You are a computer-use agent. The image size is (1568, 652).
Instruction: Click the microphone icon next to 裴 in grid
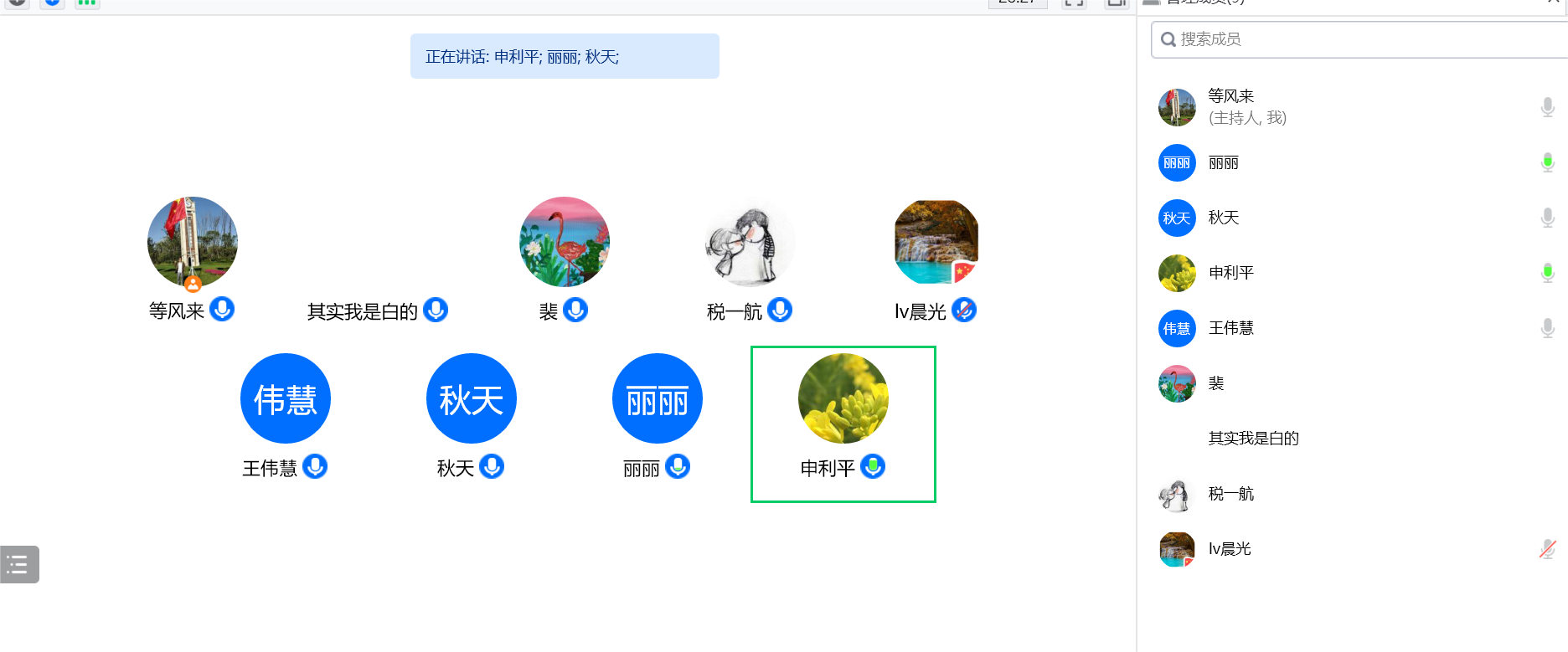pyautogui.click(x=575, y=310)
